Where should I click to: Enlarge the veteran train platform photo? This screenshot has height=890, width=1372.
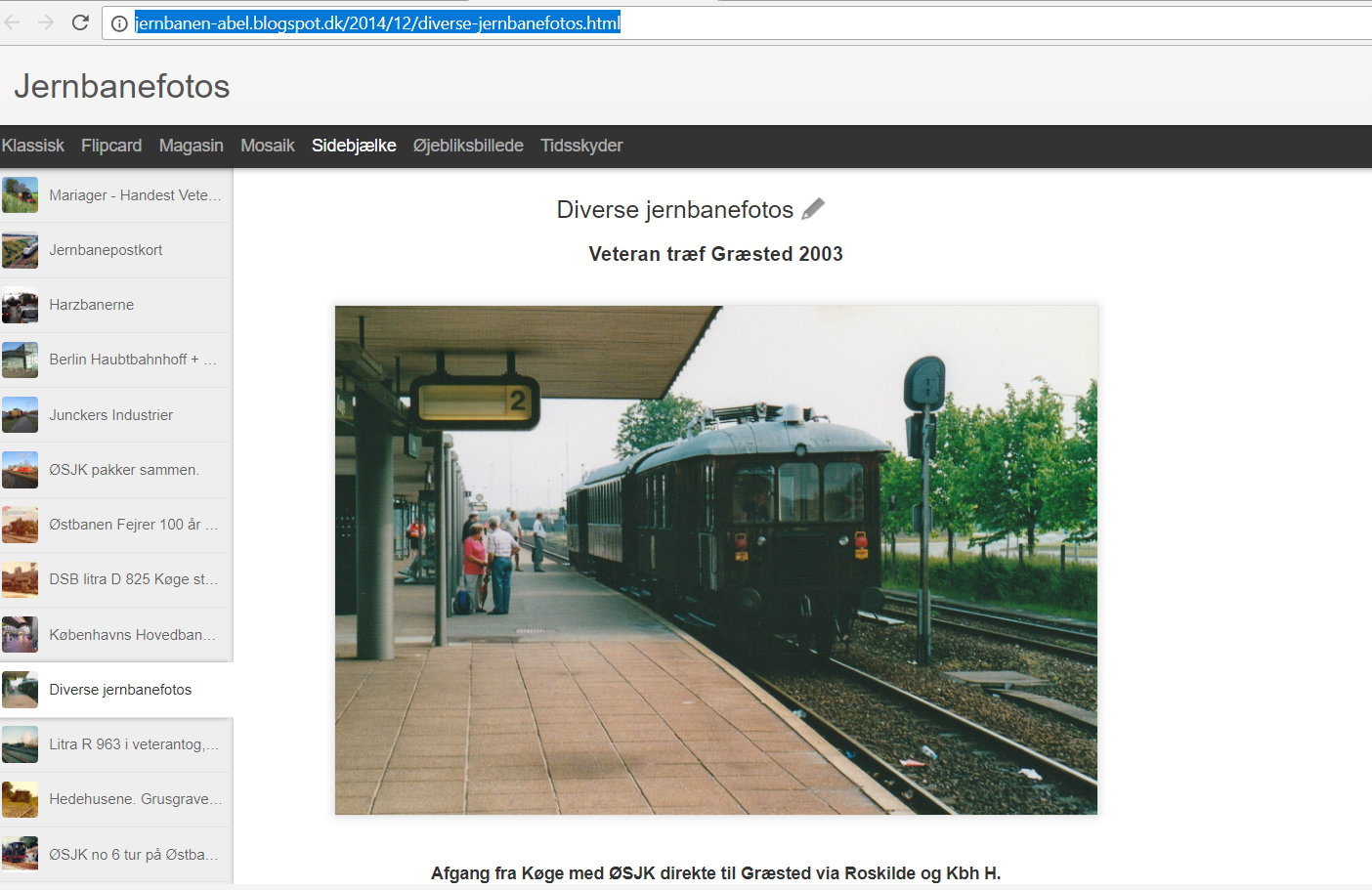coord(716,560)
